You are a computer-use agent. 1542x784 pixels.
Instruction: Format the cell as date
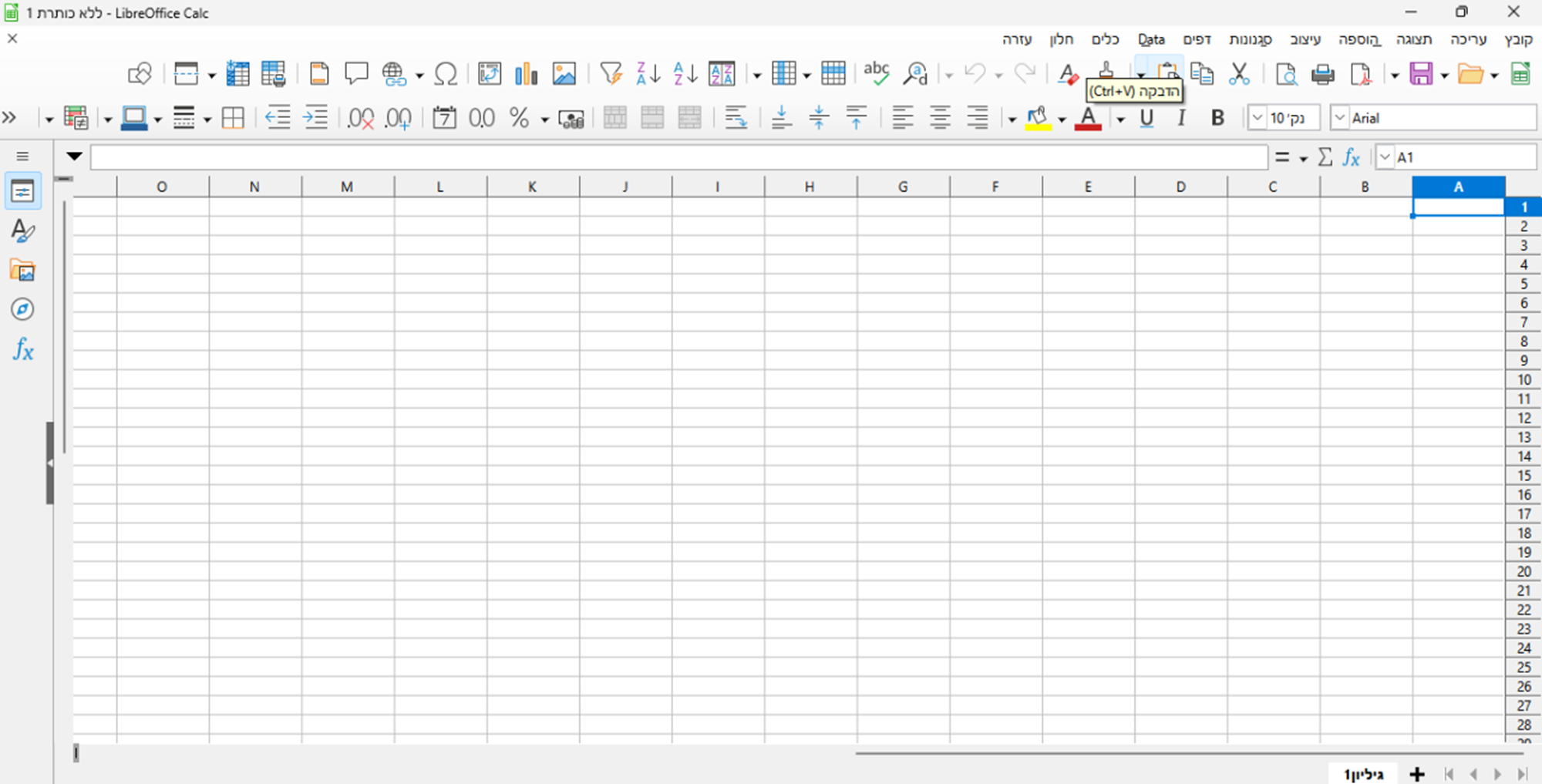tap(445, 119)
